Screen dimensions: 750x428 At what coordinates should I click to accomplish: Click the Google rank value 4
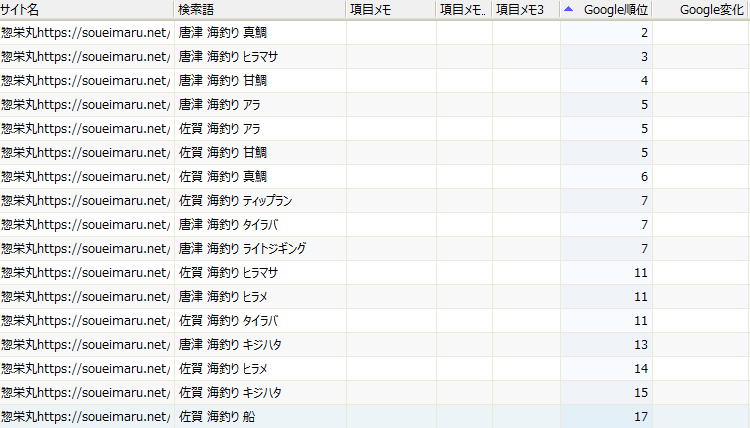(644, 80)
